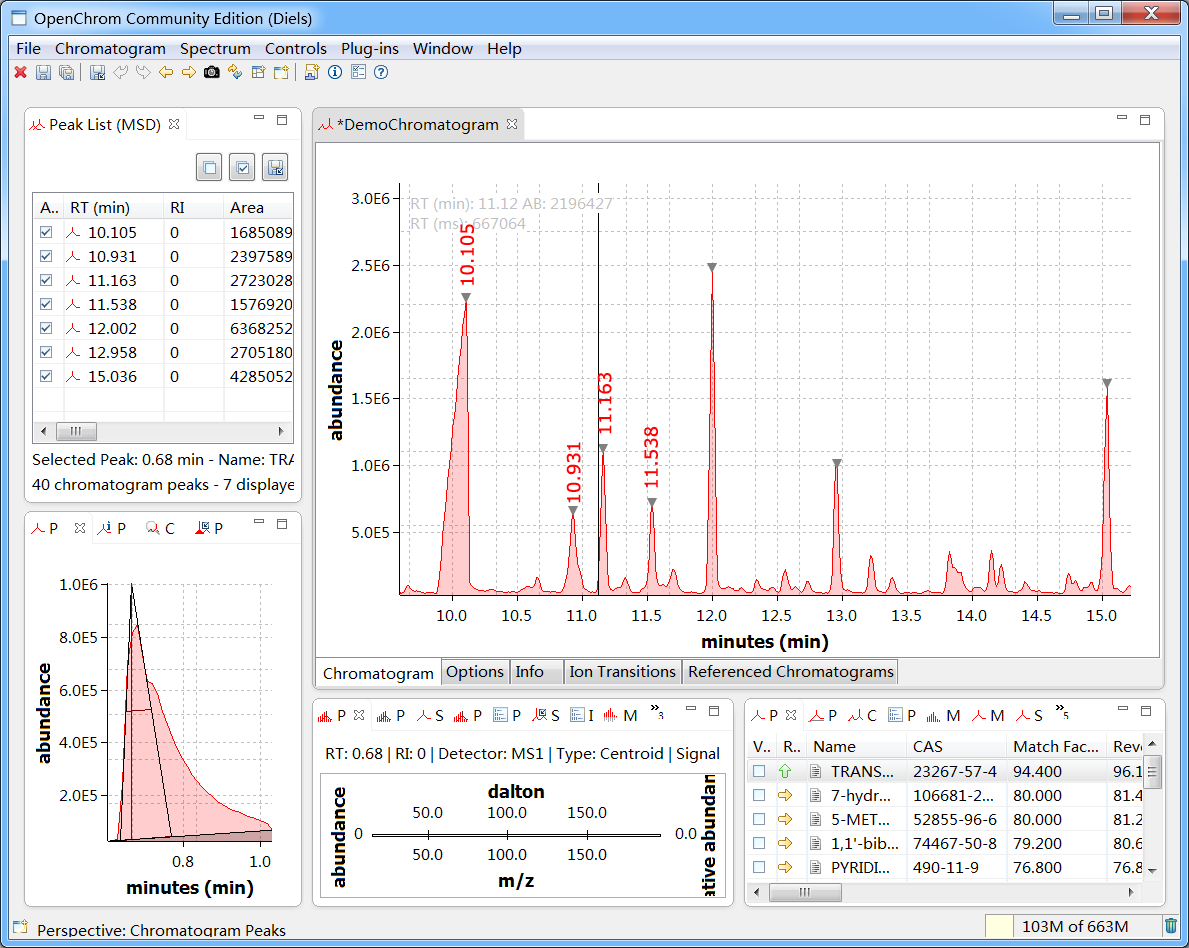Maximize the targets table panel
Viewport: 1189px width, 948px height.
click(1146, 711)
